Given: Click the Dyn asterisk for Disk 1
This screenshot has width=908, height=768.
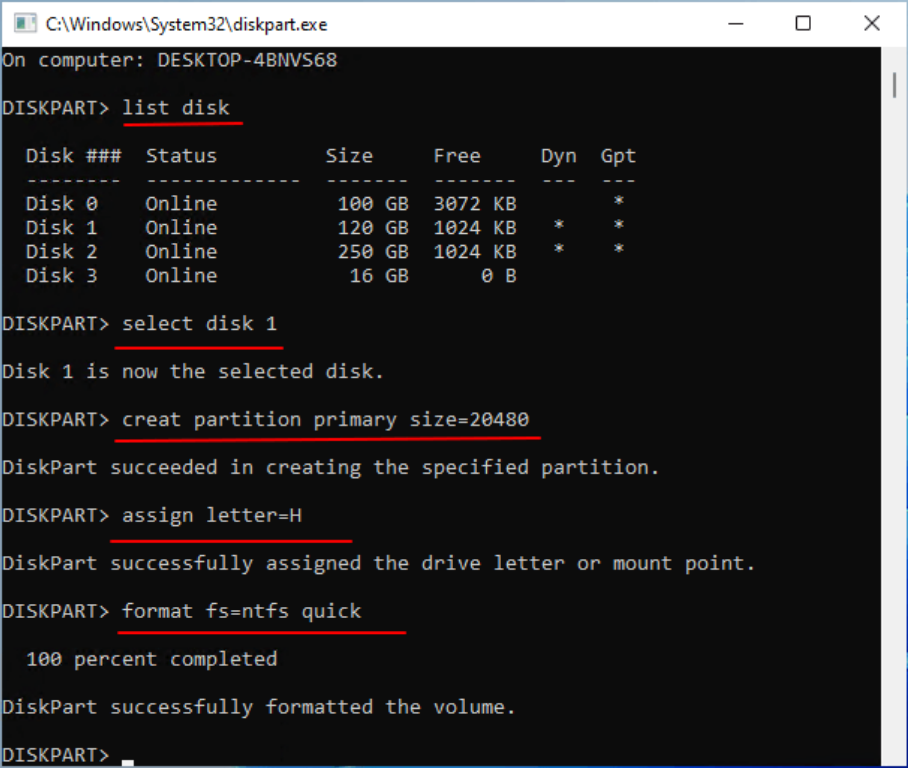Looking at the screenshot, I should coord(559,225).
